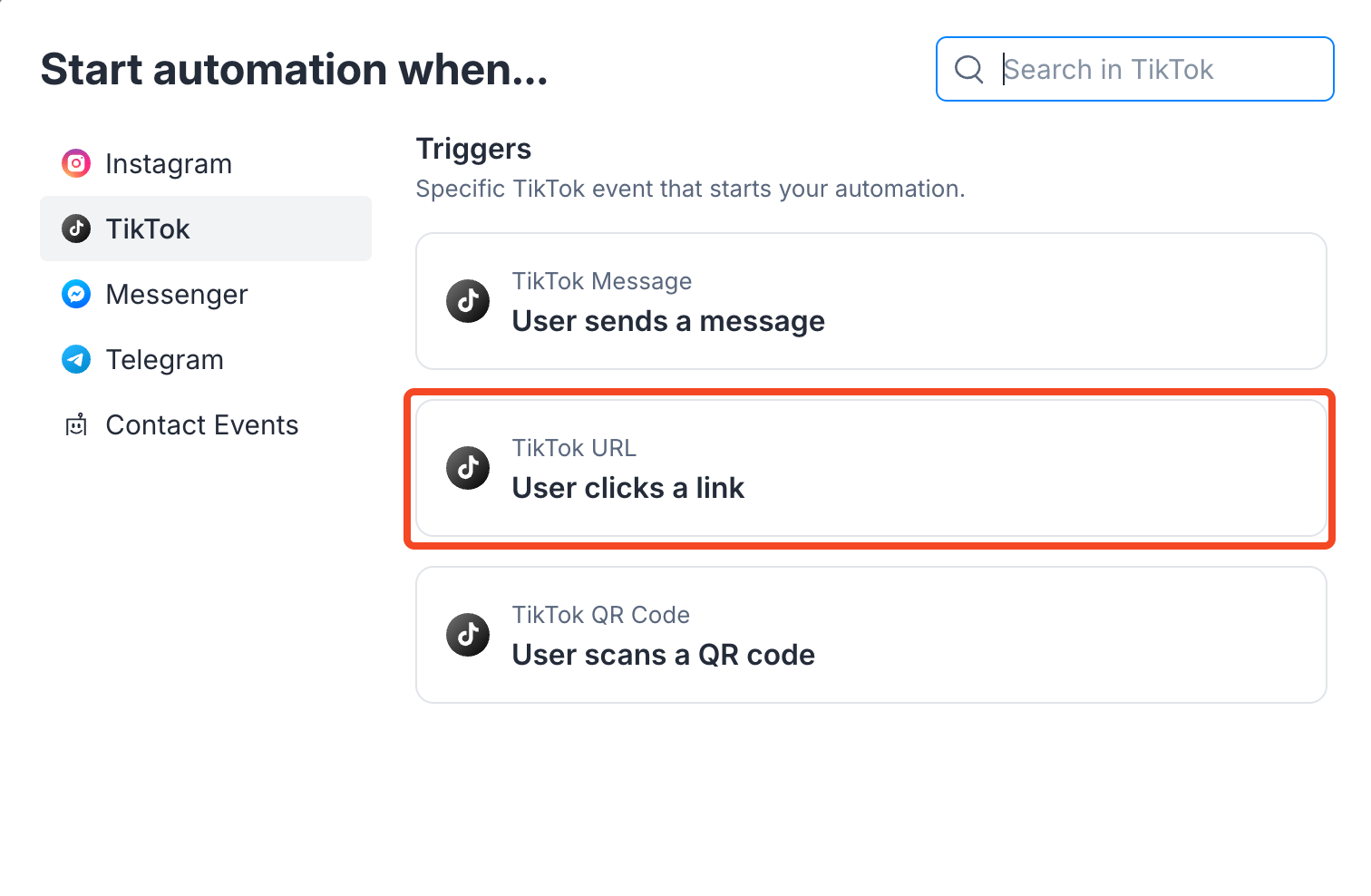Viewport: 1371px width, 896px height.
Task: Open Messenger channel triggers
Action: (206, 294)
